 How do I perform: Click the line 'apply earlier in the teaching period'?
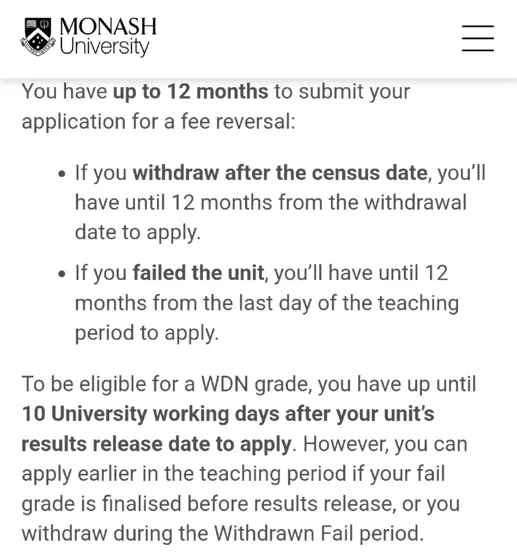point(233,474)
